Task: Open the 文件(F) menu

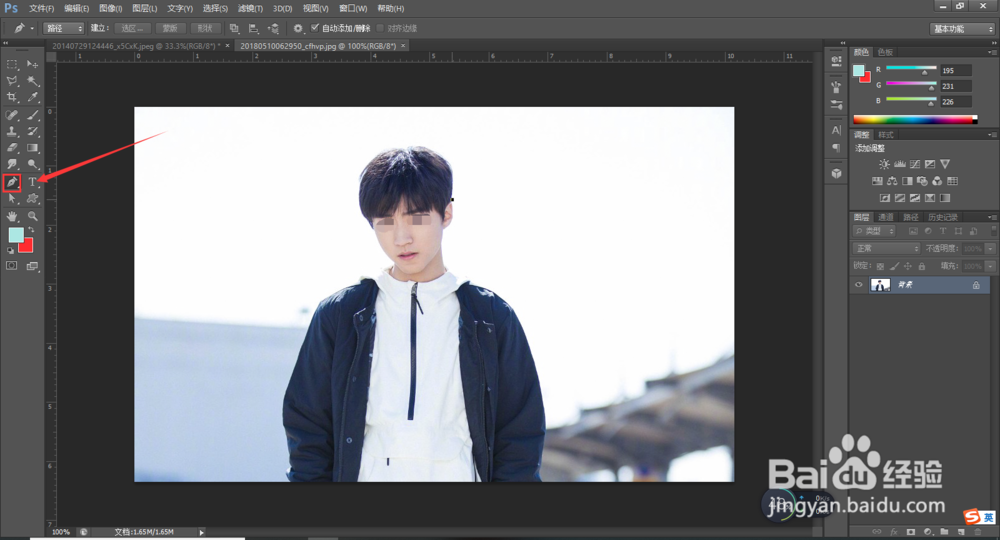Action: point(41,8)
